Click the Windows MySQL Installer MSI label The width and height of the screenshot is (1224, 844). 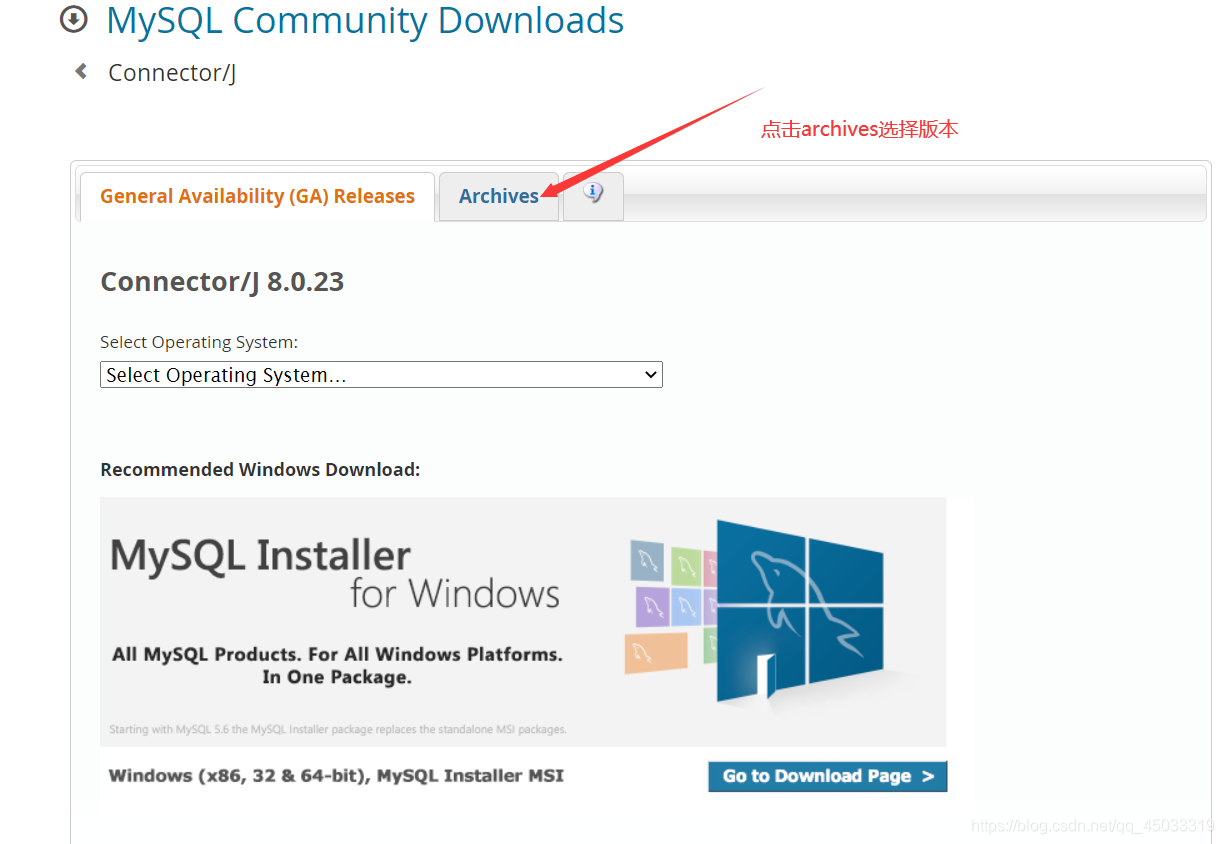(x=336, y=776)
